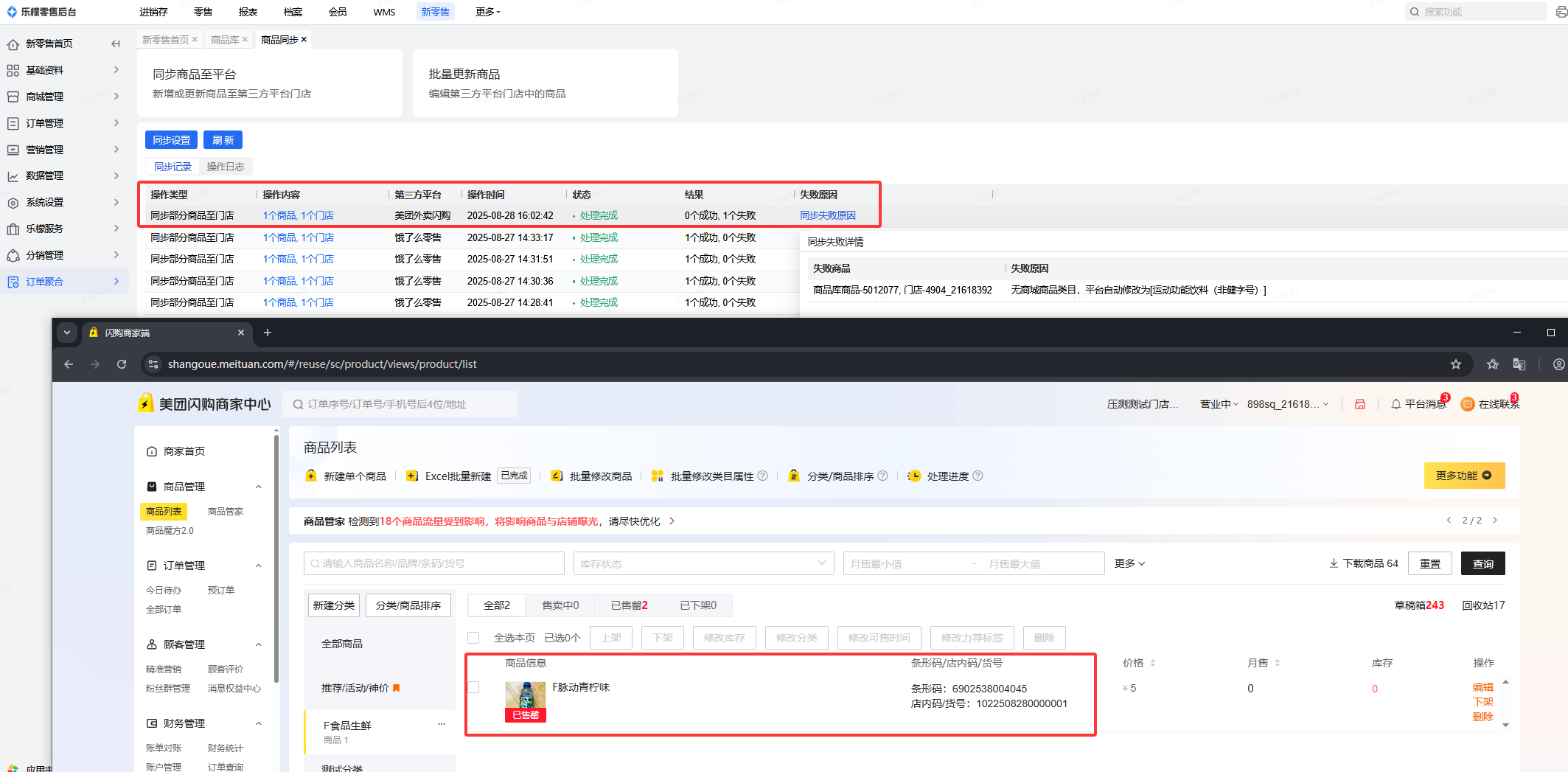Open 平台消息 notification bell

tap(1395, 404)
